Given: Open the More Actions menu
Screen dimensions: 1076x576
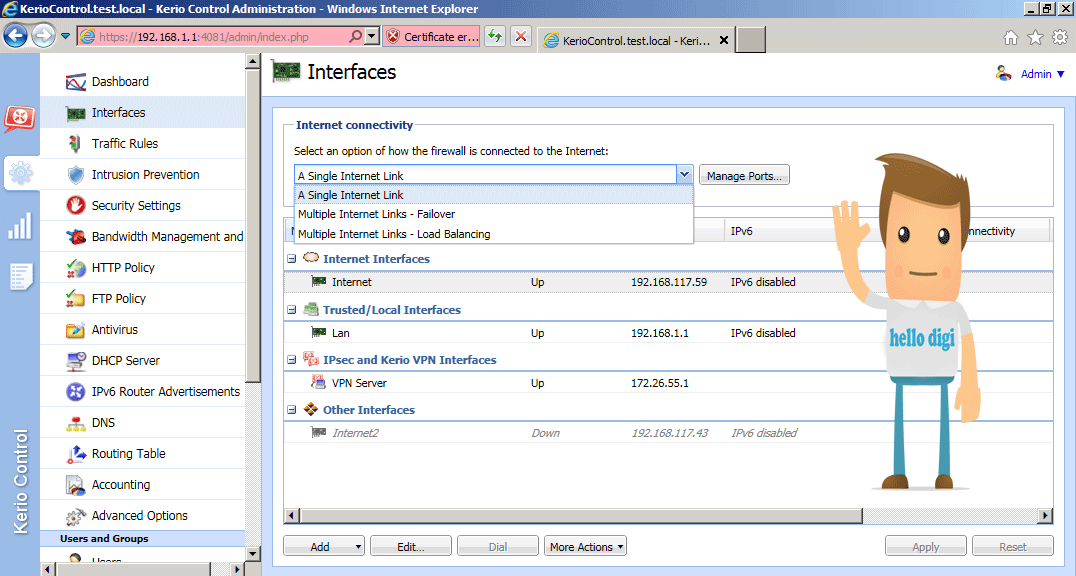Looking at the screenshot, I should coord(585,546).
